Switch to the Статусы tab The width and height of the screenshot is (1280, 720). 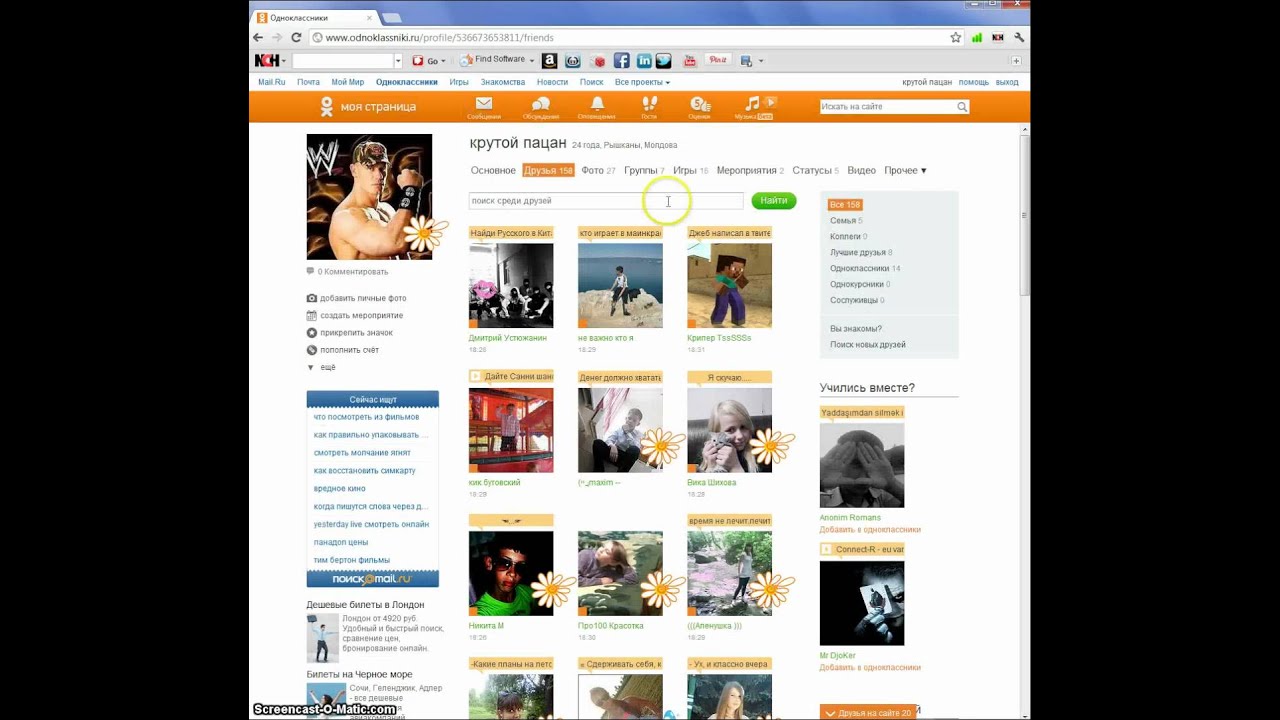point(815,171)
